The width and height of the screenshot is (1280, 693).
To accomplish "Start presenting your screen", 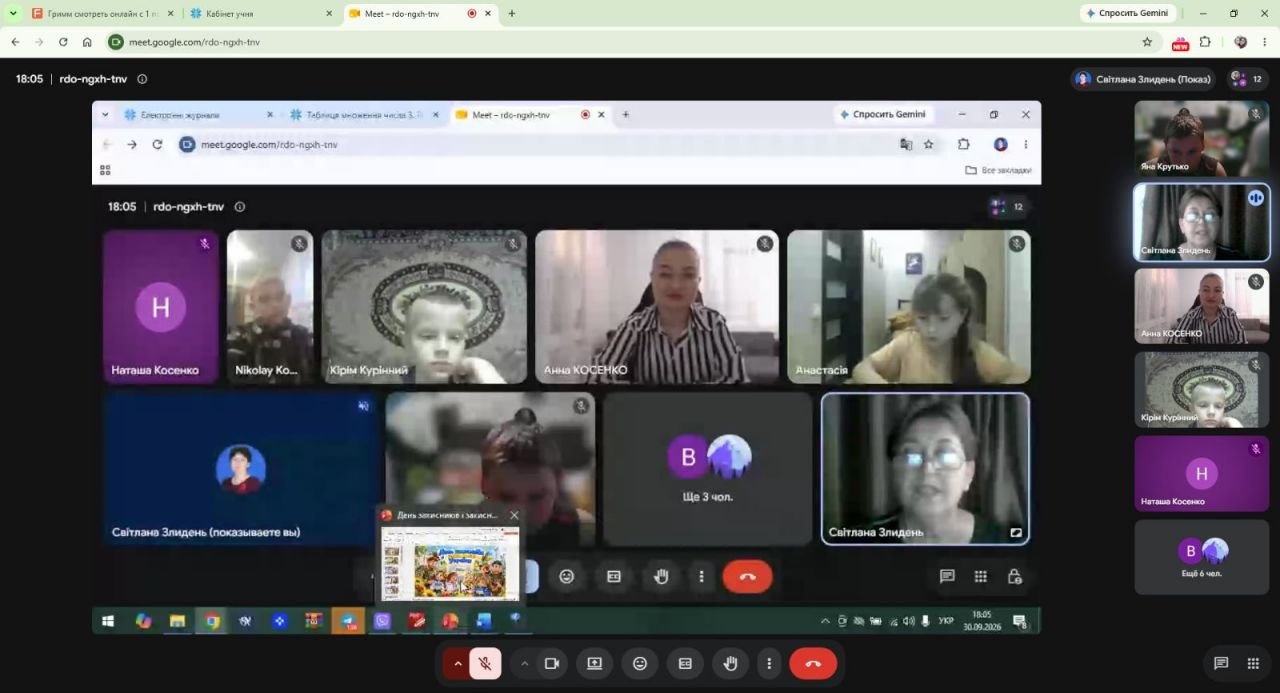I will pos(595,663).
